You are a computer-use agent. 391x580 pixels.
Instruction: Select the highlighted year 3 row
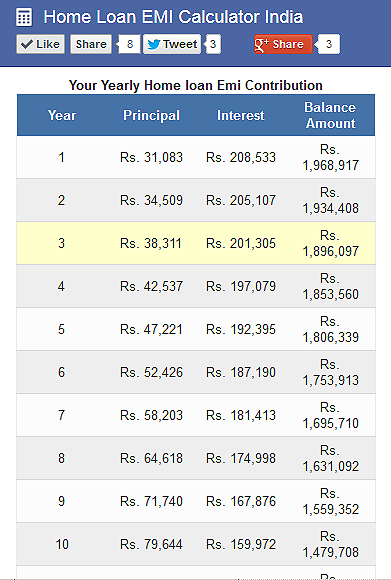(196, 243)
